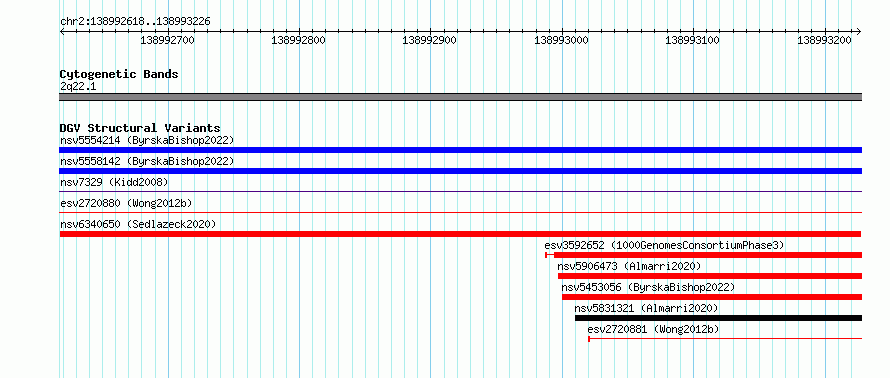Image resolution: width=890 pixels, height=378 pixels.
Task: Click the blue bar for nsv5558142
Action: coord(460,171)
